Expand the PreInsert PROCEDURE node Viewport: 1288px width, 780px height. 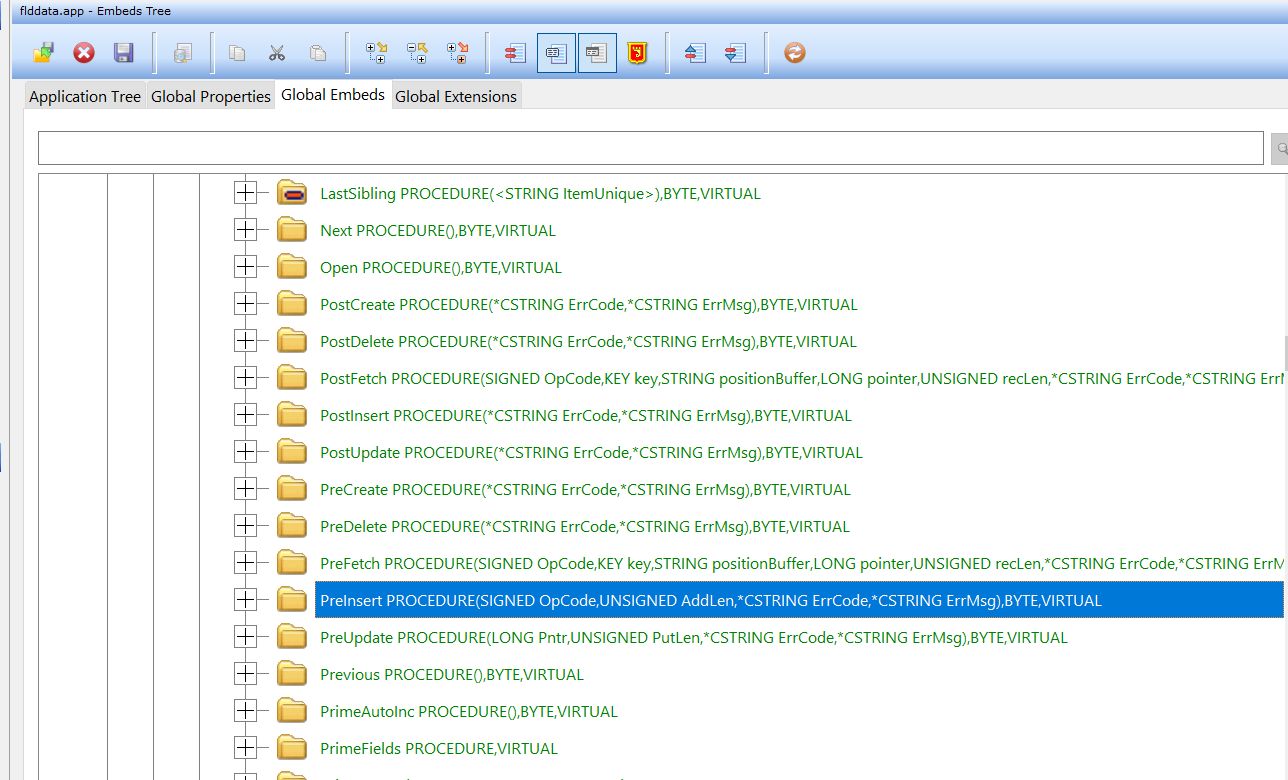[245, 600]
